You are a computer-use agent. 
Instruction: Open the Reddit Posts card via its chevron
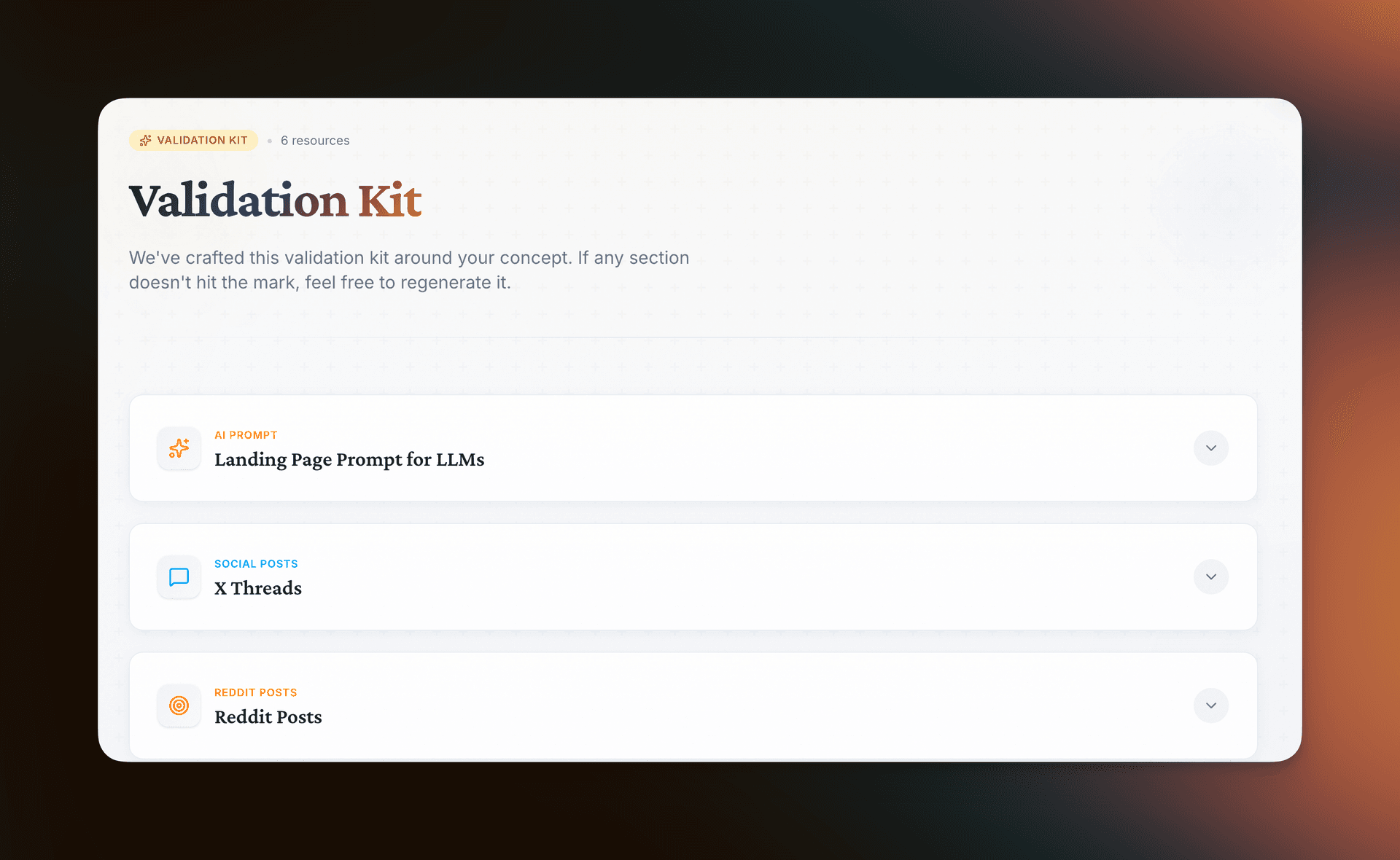pos(1210,705)
